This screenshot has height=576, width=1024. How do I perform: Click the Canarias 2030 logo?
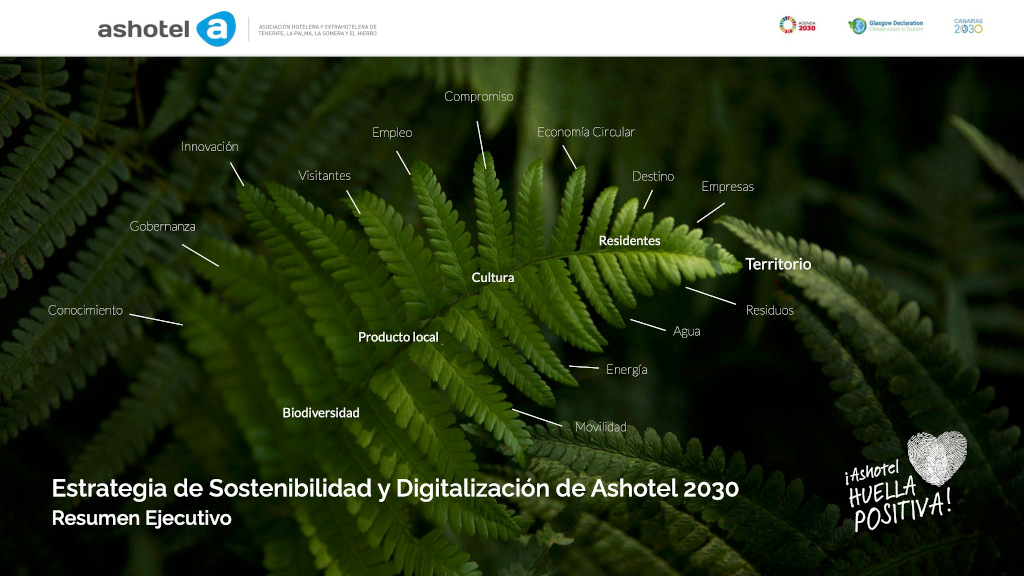tap(968, 26)
